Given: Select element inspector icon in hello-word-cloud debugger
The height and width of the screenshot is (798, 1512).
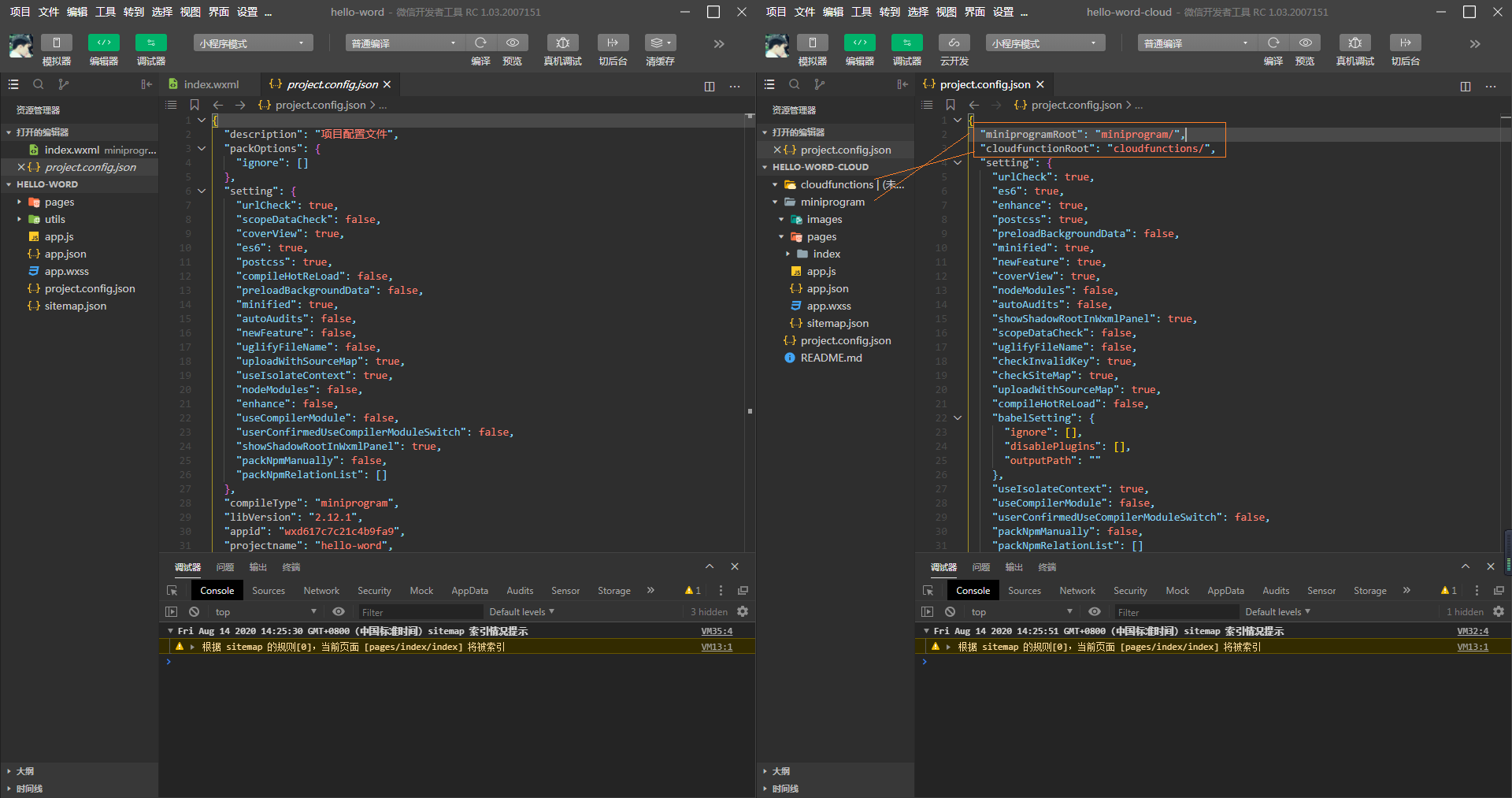Looking at the screenshot, I should pos(928,591).
